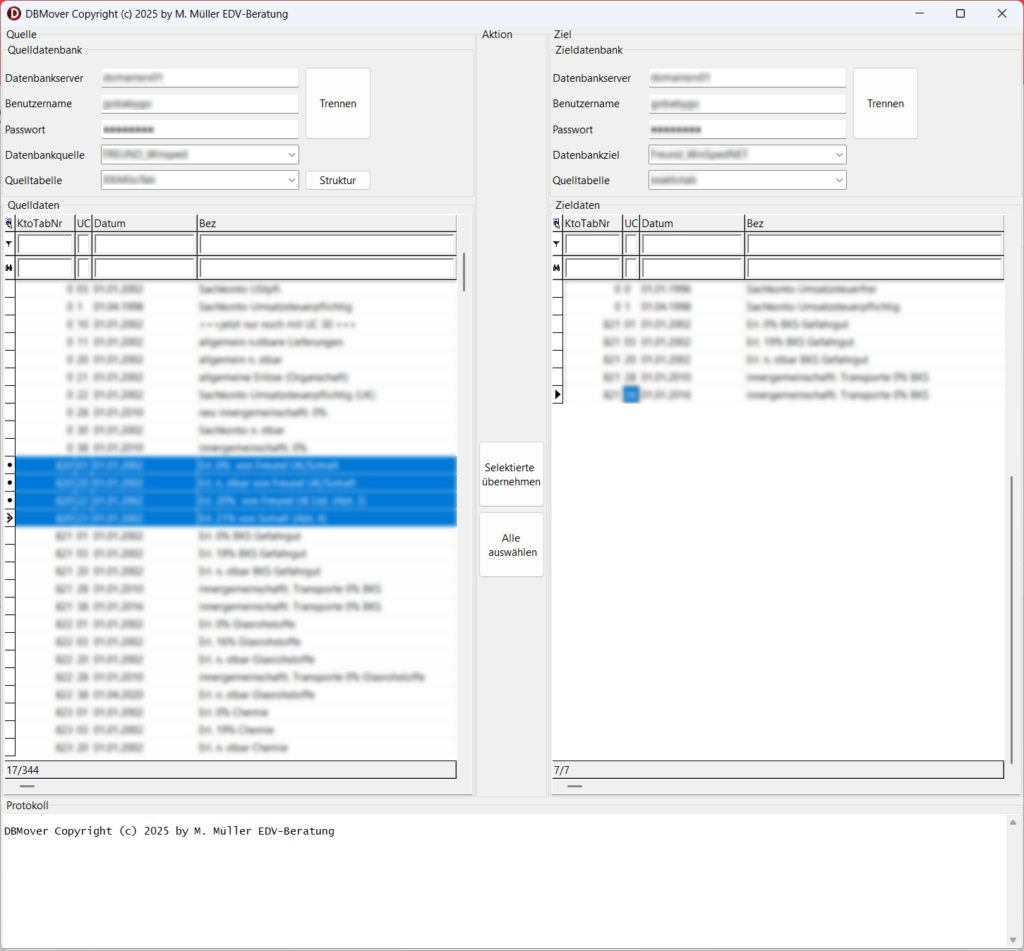Click the filter funnel icon in Quelldaten grid
The image size is (1024, 951).
coord(9,244)
